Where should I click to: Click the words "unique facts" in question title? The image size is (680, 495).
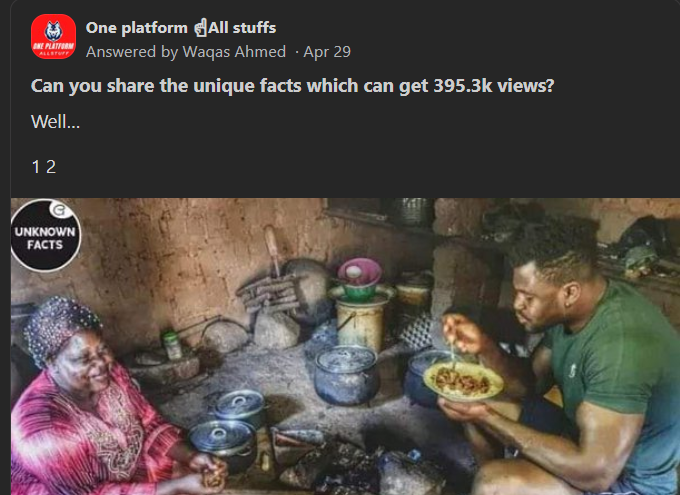247,85
